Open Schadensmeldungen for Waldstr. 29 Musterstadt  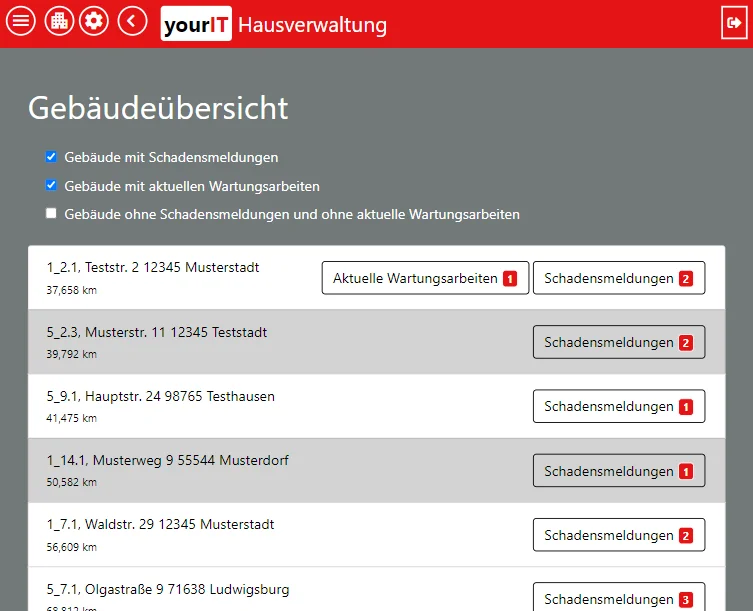[x=618, y=535]
